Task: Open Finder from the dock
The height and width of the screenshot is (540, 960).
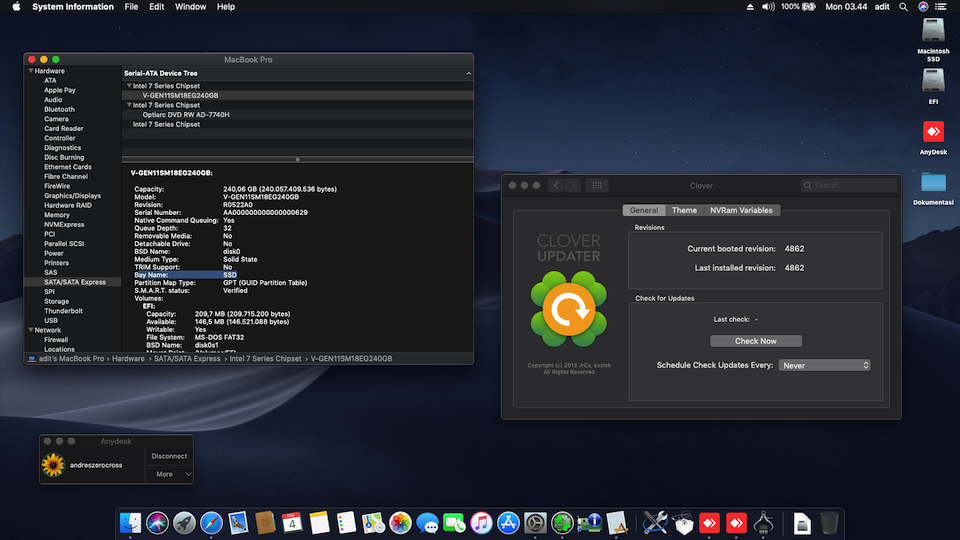Action: (130, 523)
